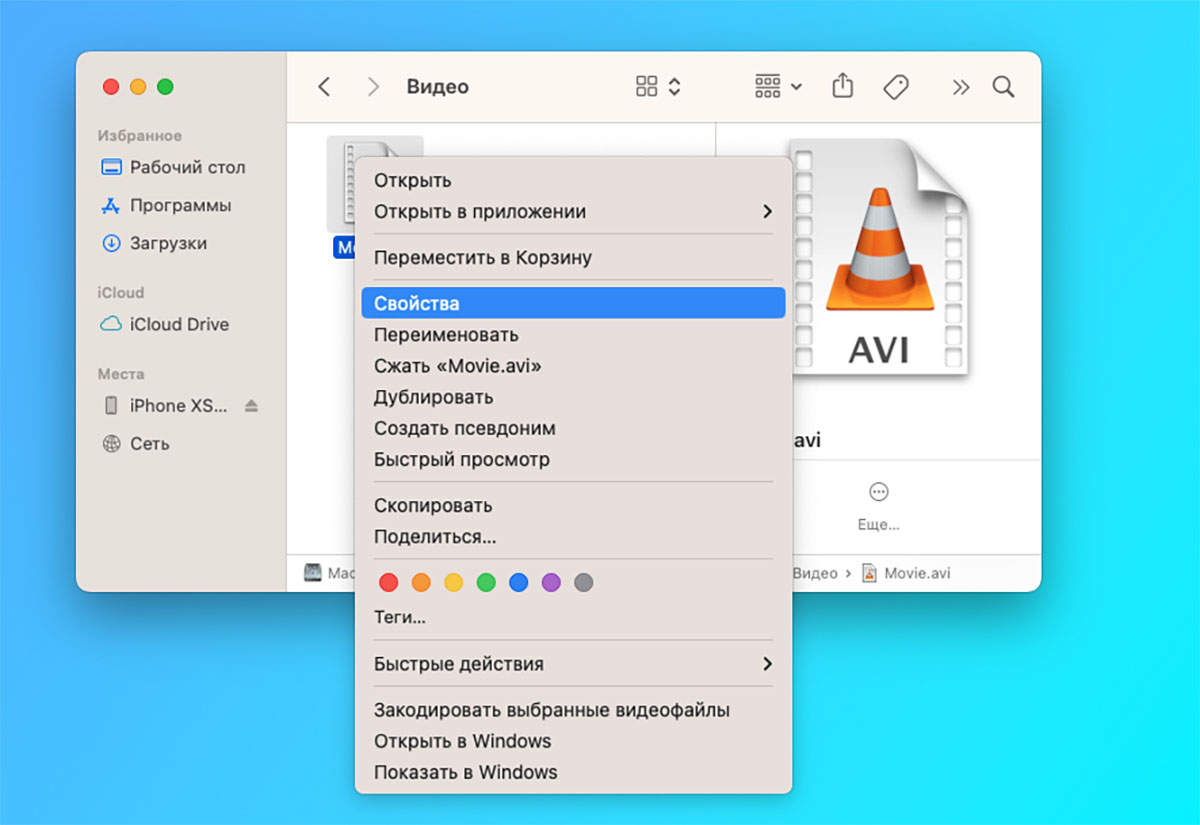Open the icon view switcher dropdown
1200x825 pixels.
658,87
